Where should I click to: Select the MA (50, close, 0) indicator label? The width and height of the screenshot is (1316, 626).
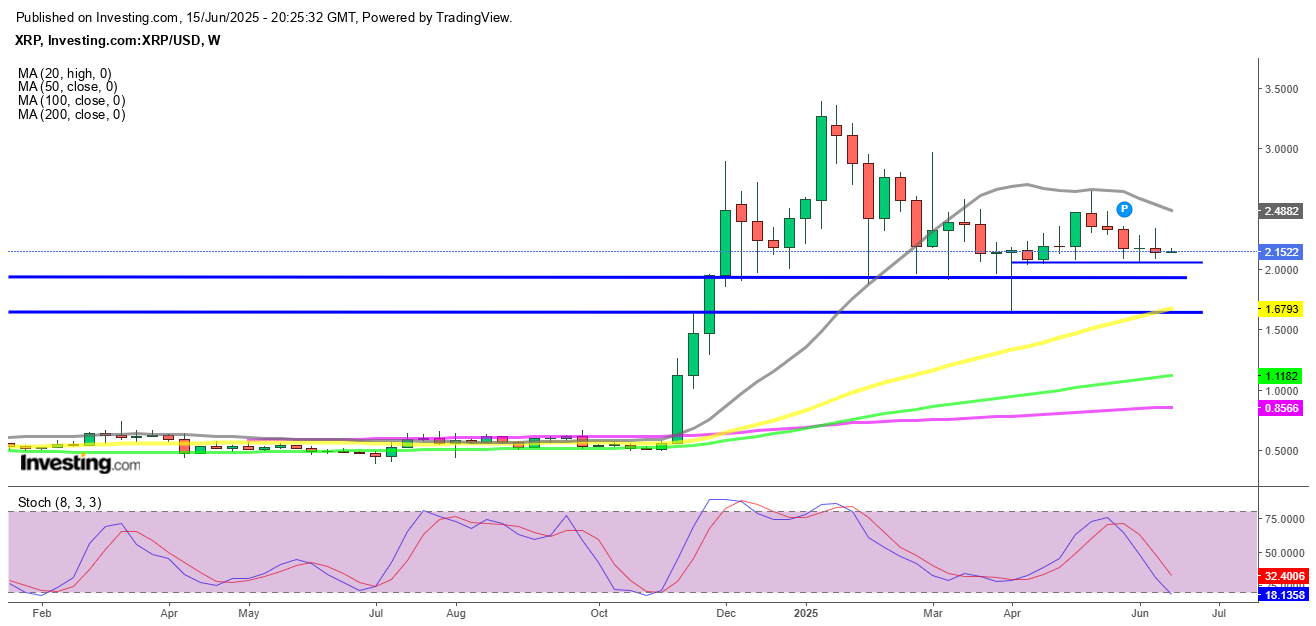tap(67, 87)
